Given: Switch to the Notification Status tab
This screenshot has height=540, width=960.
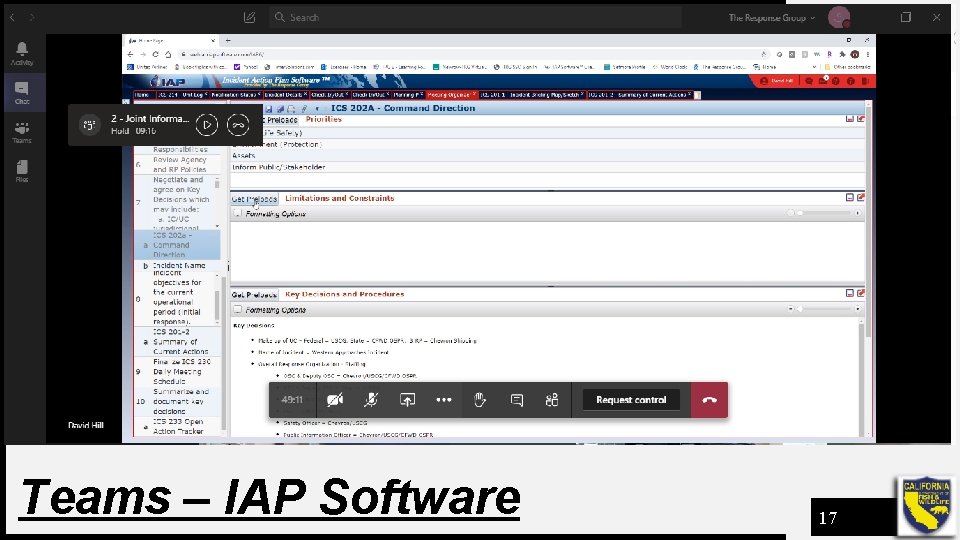Looking at the screenshot, I should tap(236, 95).
